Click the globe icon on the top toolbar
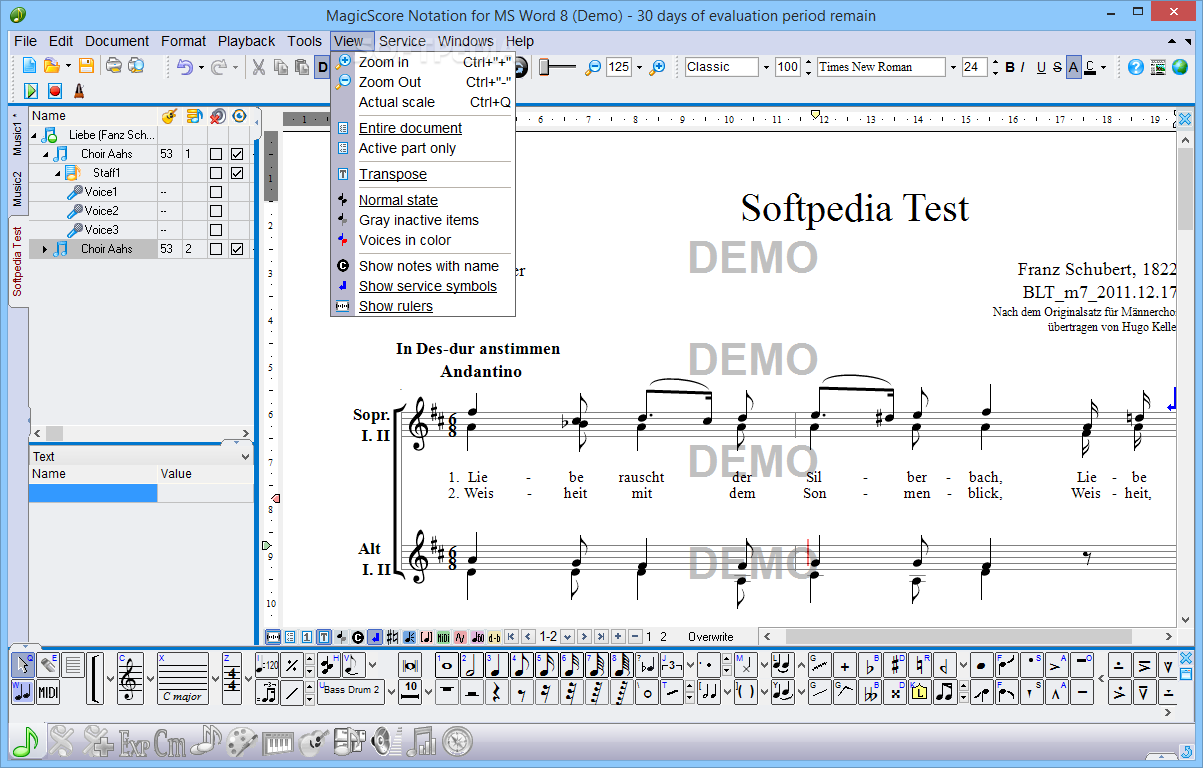 [1182, 67]
